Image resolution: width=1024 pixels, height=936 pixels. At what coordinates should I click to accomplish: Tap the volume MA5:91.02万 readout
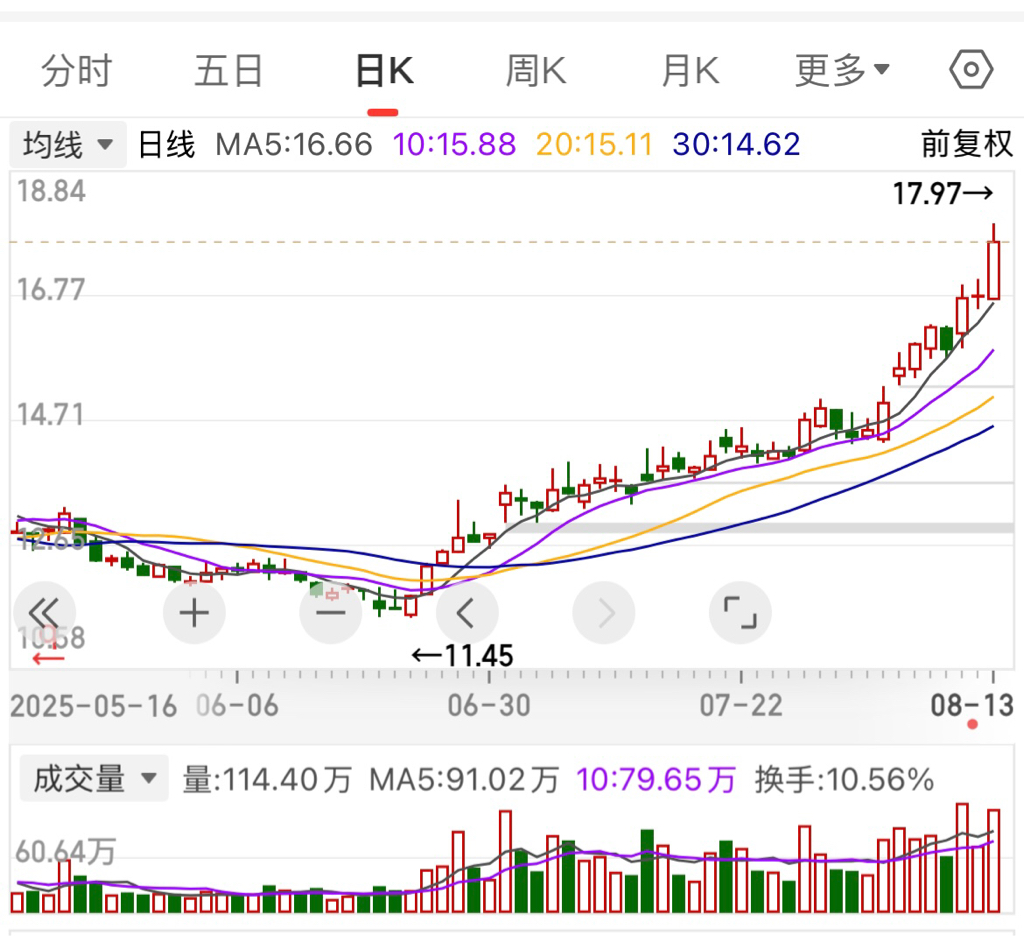pyautogui.click(x=464, y=779)
